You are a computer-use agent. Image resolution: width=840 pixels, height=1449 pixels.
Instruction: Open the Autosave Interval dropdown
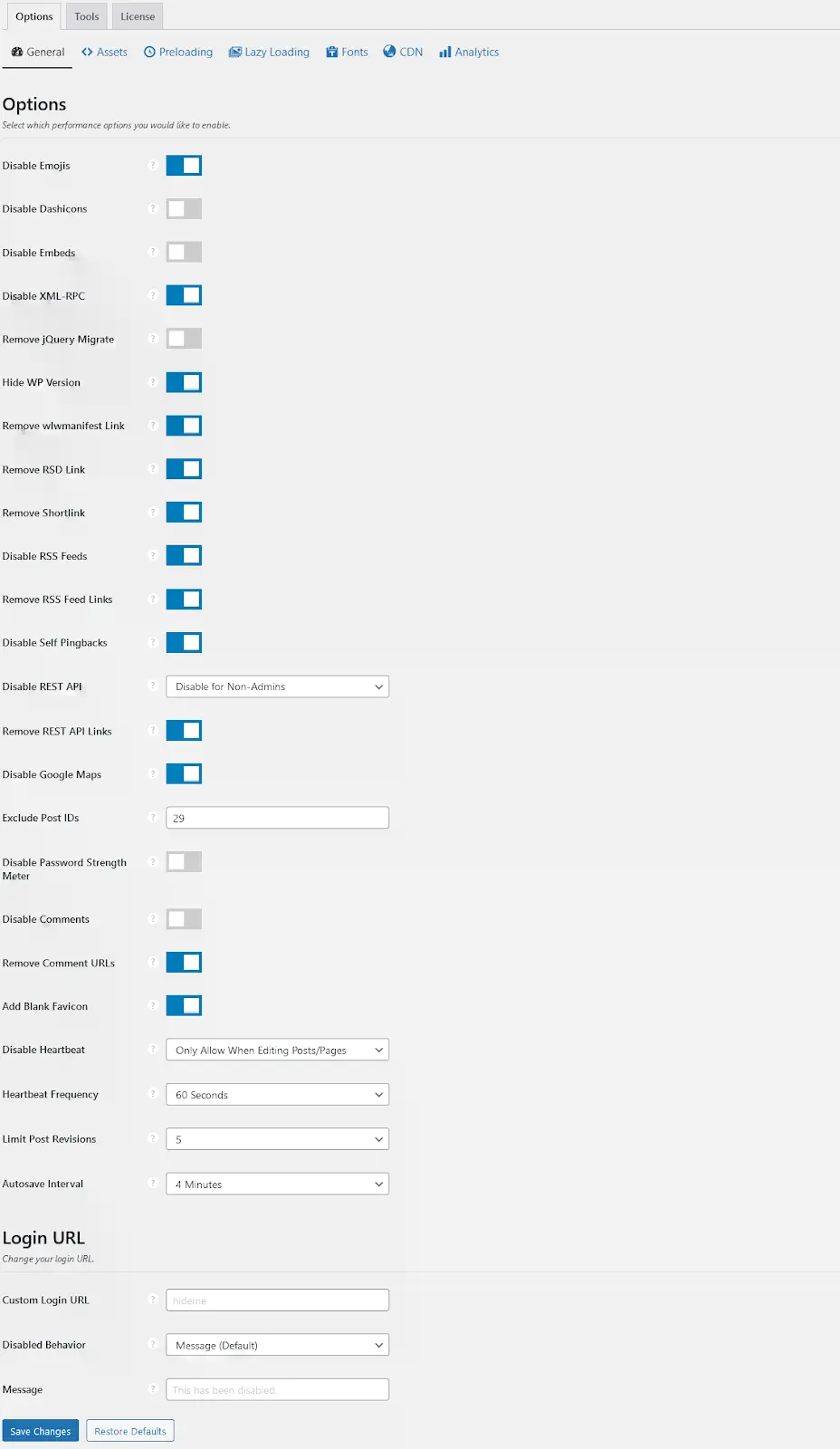click(277, 1184)
